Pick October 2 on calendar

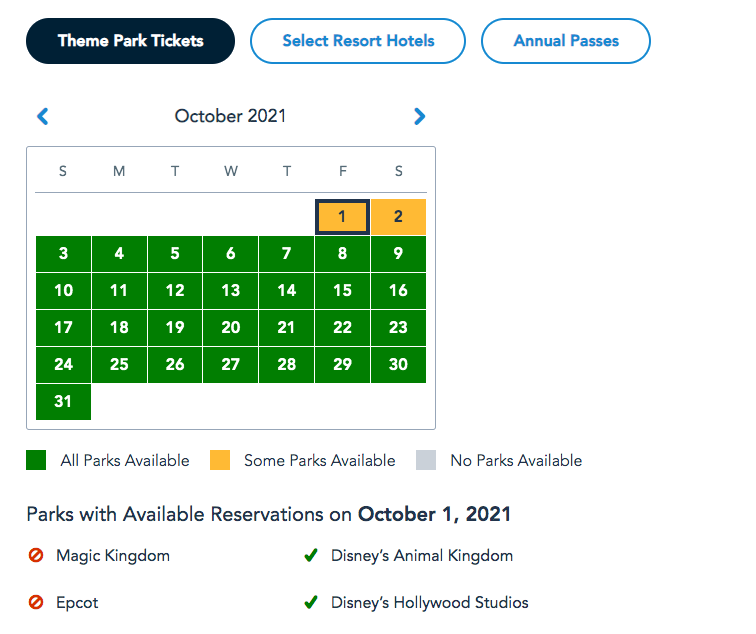click(398, 217)
